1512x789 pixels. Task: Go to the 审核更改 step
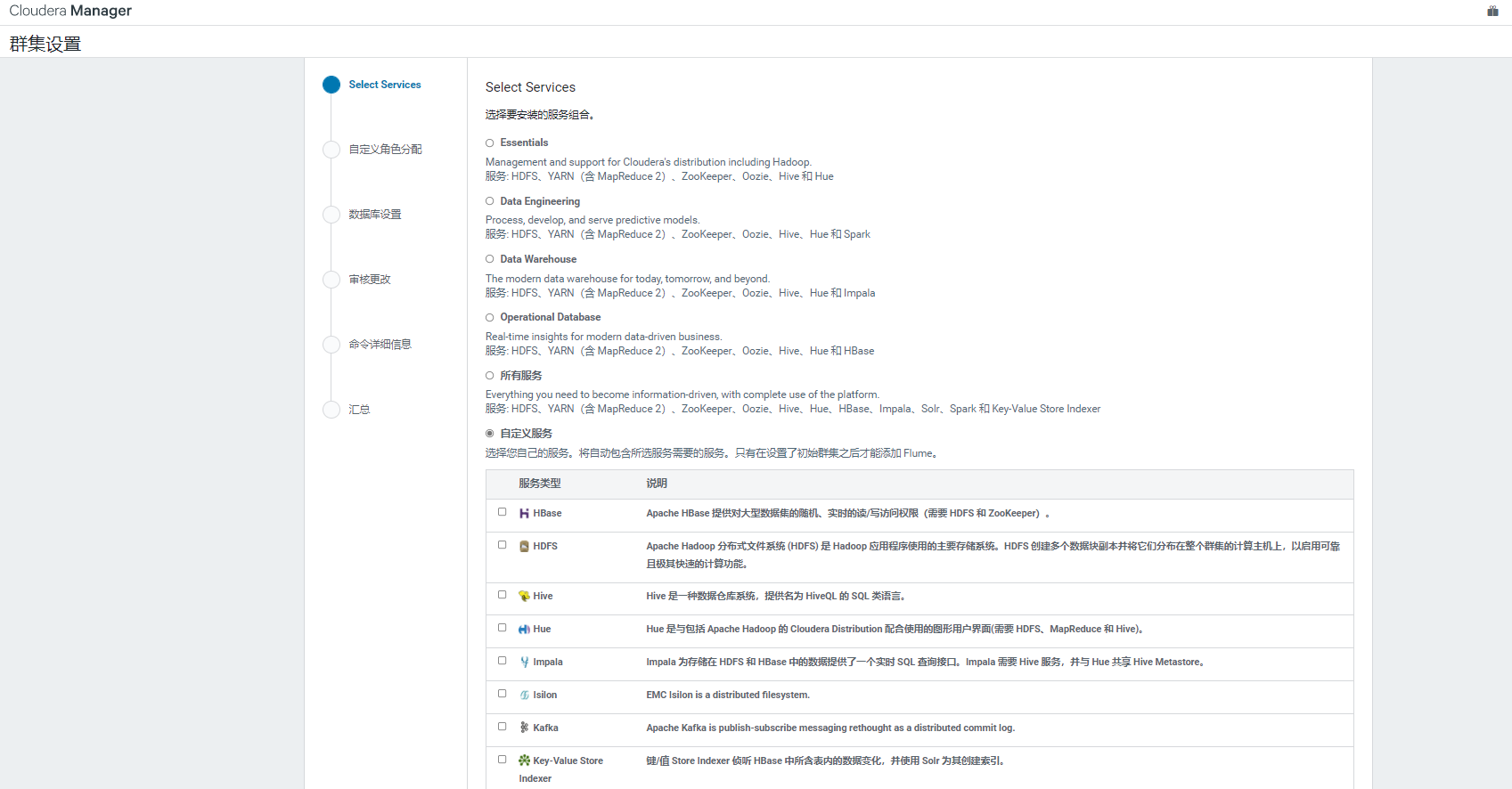tap(370, 280)
